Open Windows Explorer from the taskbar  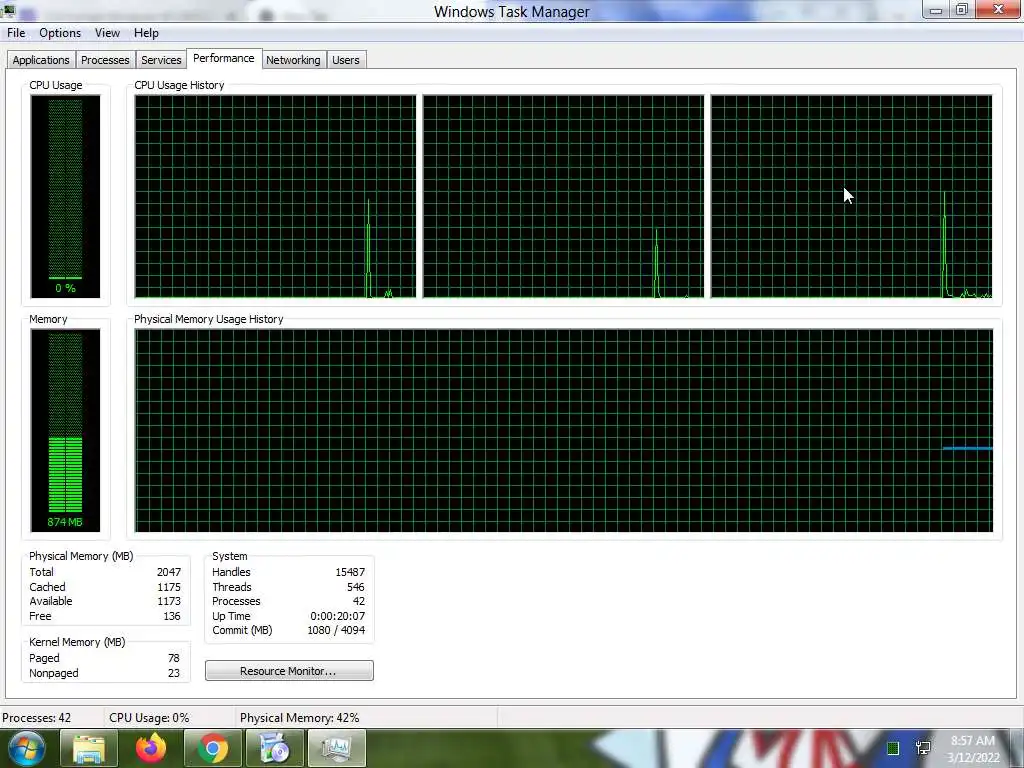click(x=89, y=748)
